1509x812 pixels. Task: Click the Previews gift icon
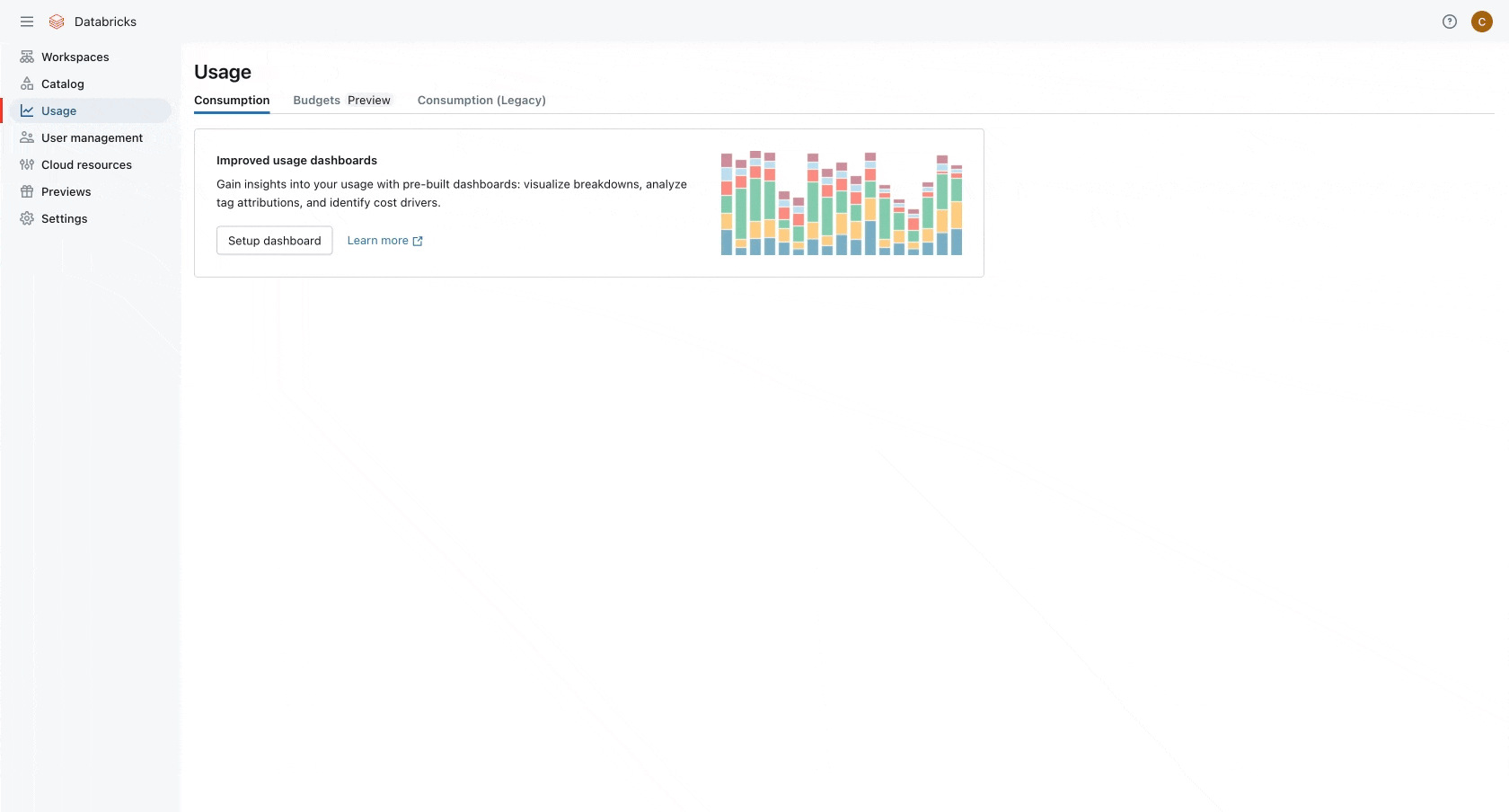pyautogui.click(x=27, y=191)
